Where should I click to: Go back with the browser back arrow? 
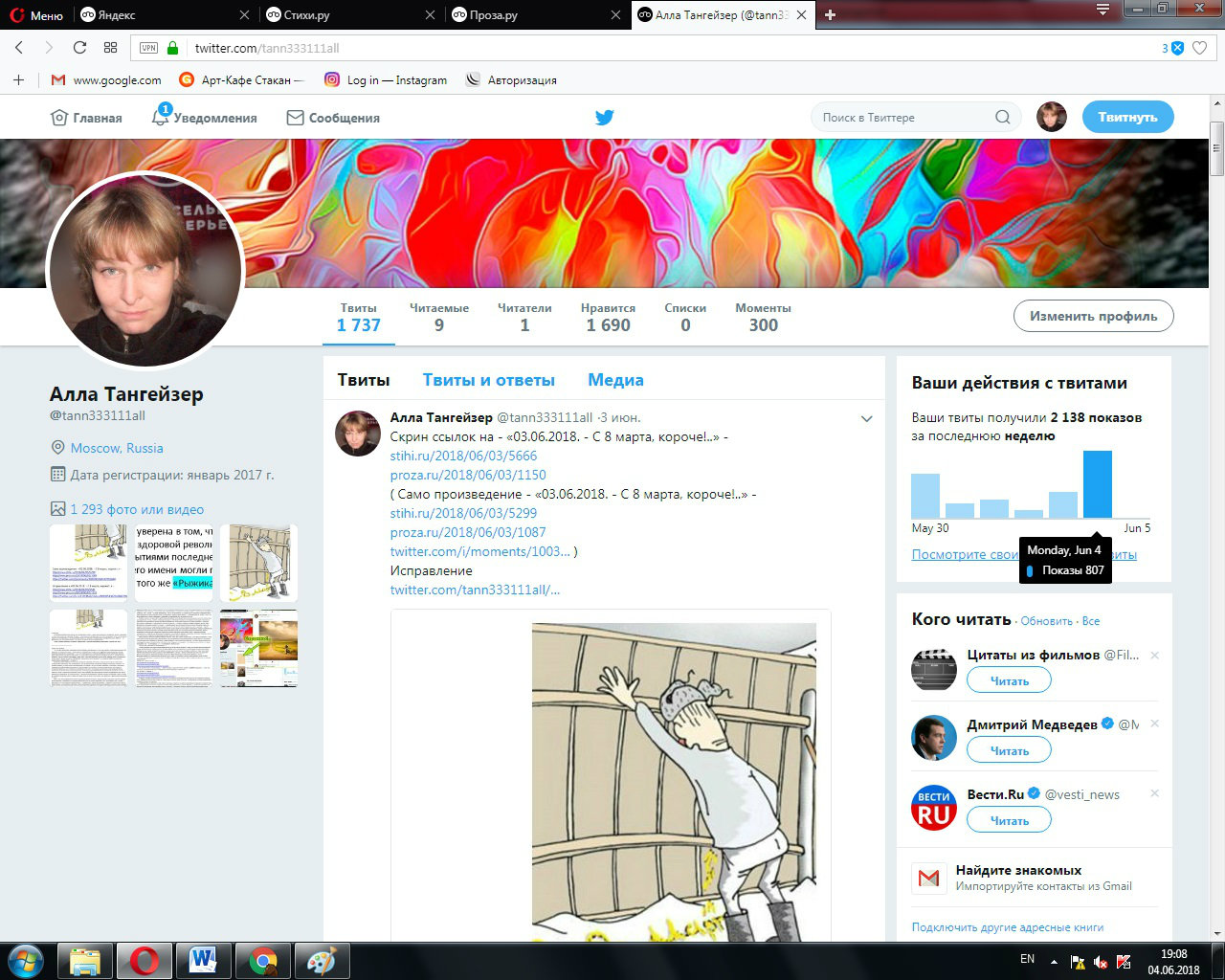(x=19, y=48)
